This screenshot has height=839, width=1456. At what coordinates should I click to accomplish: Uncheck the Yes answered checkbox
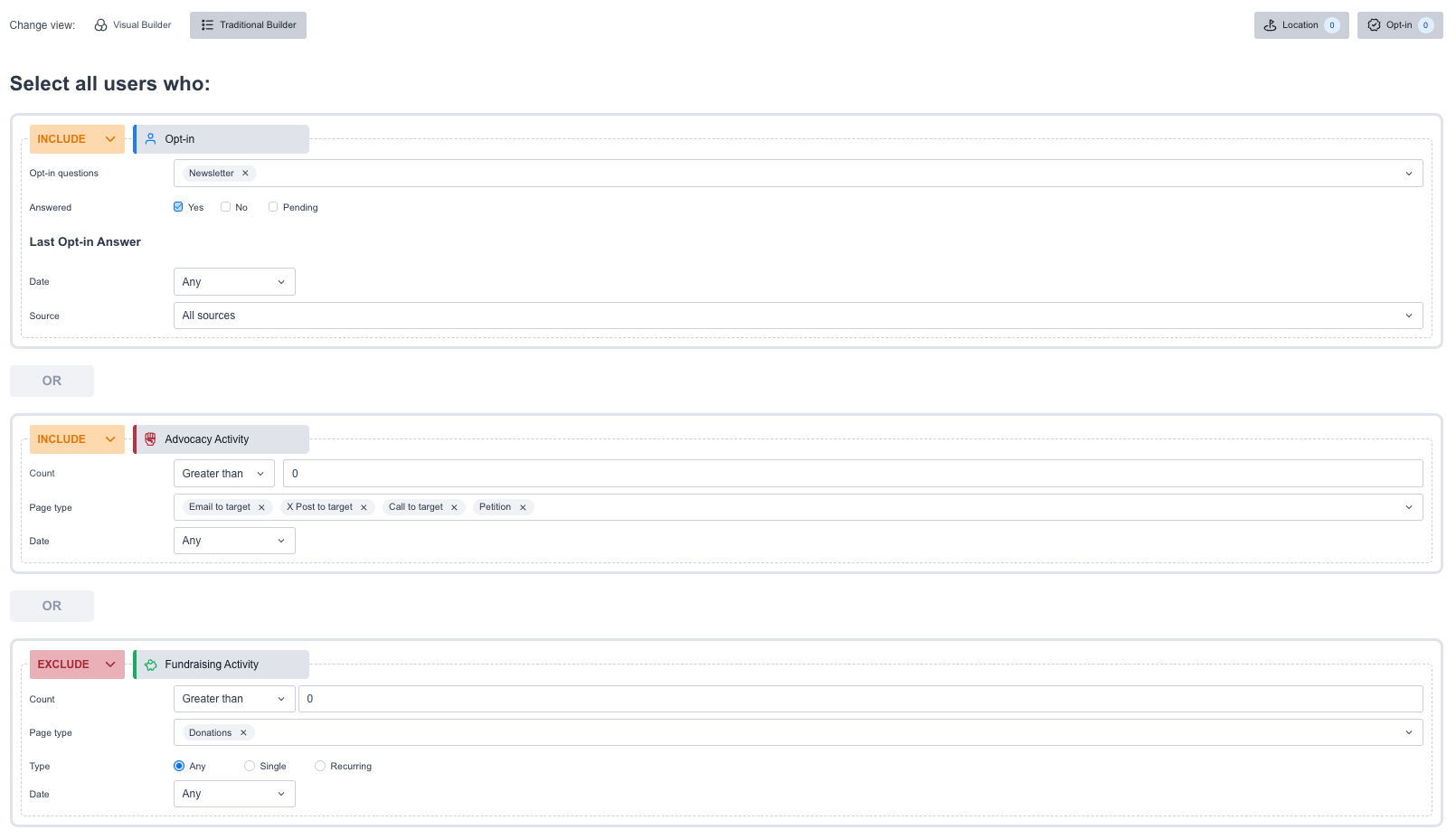(x=178, y=207)
